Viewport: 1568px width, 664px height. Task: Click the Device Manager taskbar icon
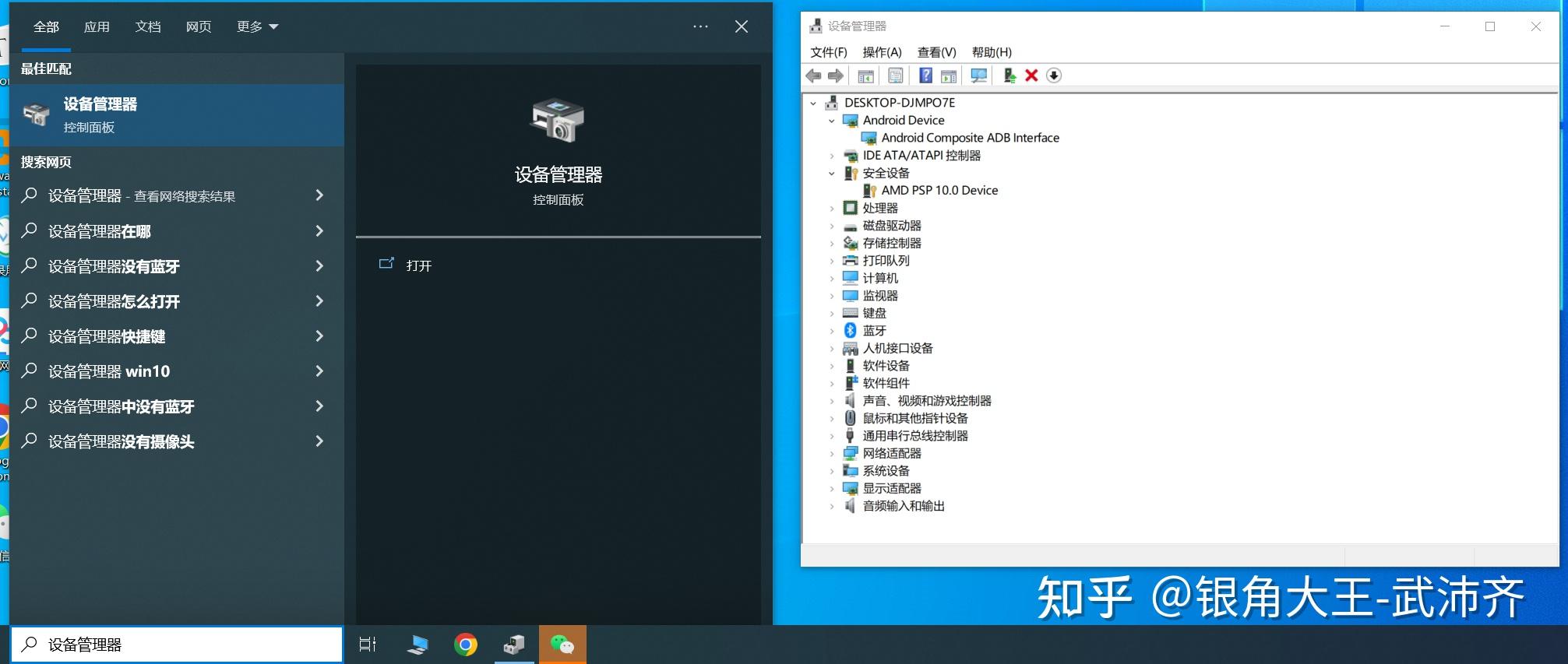514,645
